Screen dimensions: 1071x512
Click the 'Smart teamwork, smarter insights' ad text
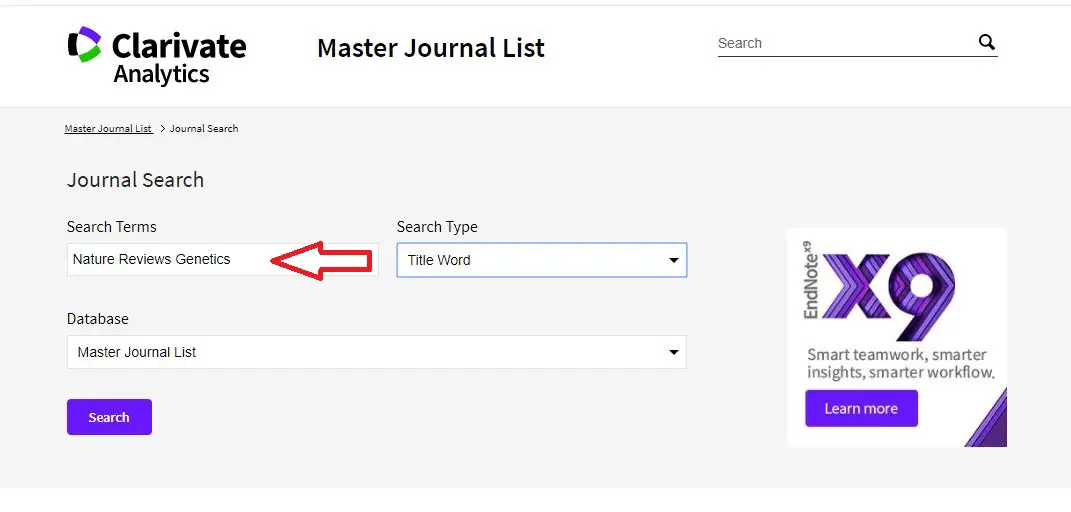coord(900,363)
